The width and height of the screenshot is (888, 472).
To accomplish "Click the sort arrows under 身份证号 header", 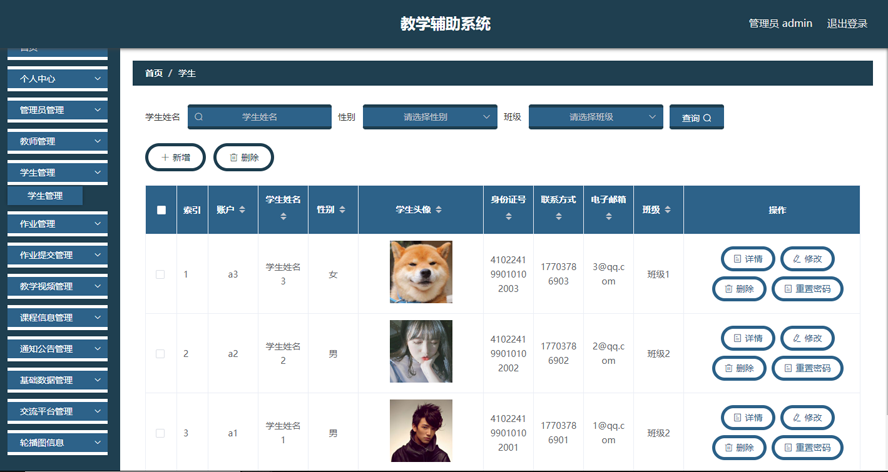I will (509, 216).
